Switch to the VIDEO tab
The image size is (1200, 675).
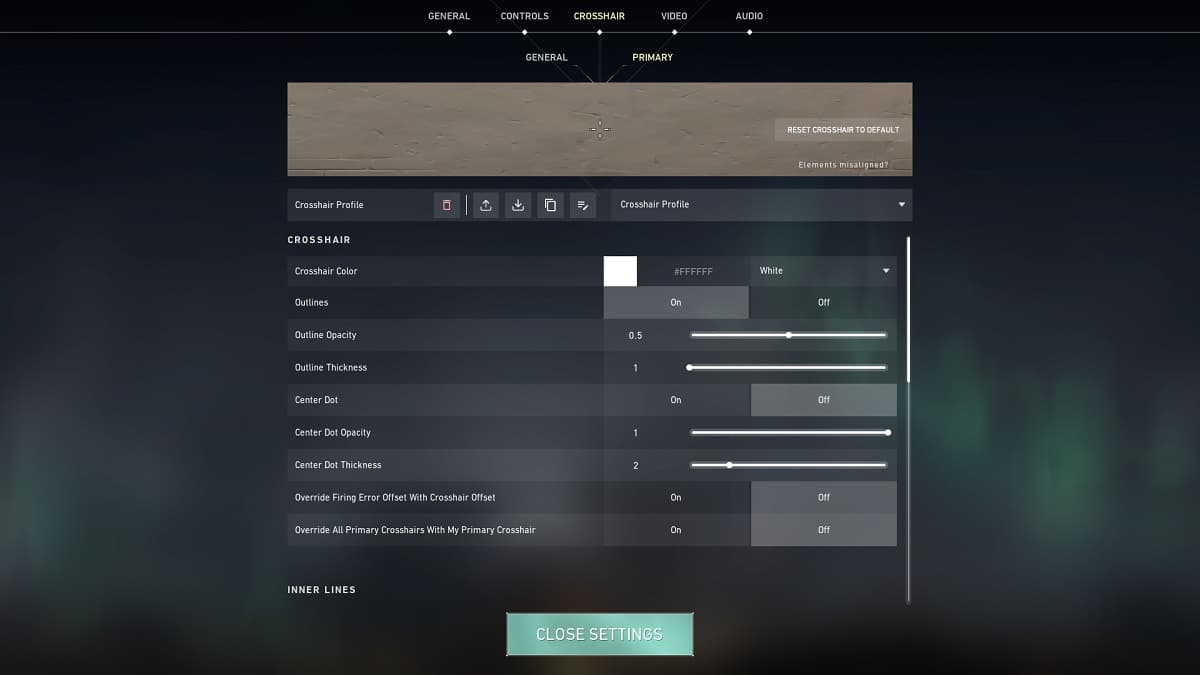pyautogui.click(x=673, y=15)
